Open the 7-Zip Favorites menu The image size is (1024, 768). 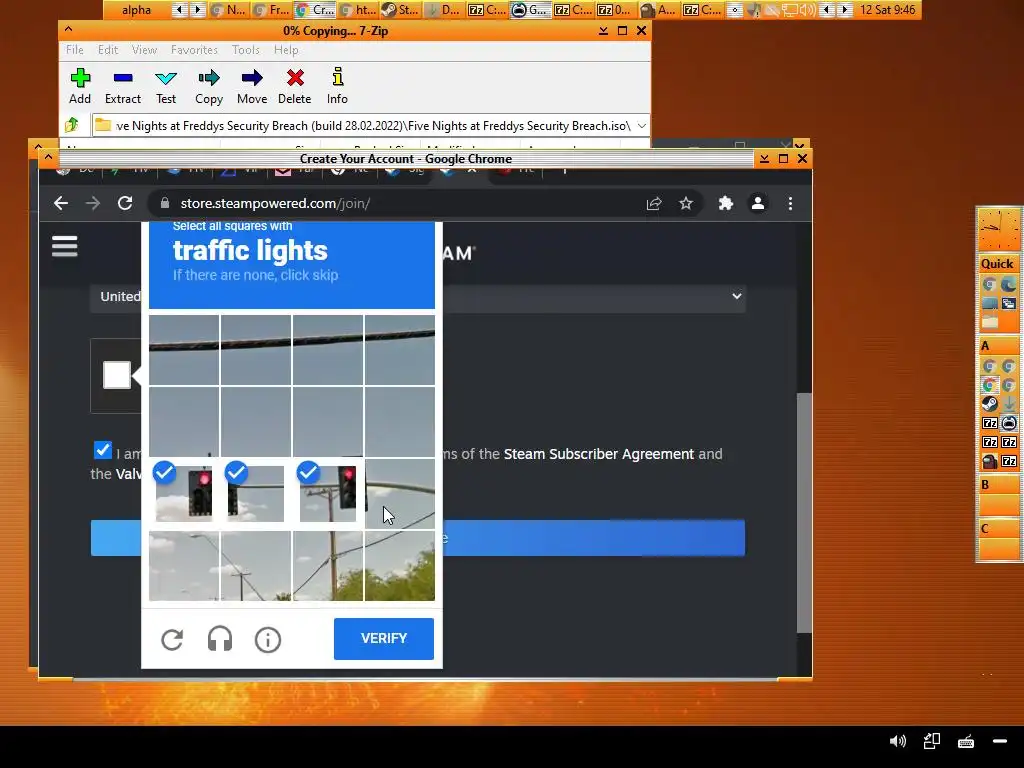point(194,50)
